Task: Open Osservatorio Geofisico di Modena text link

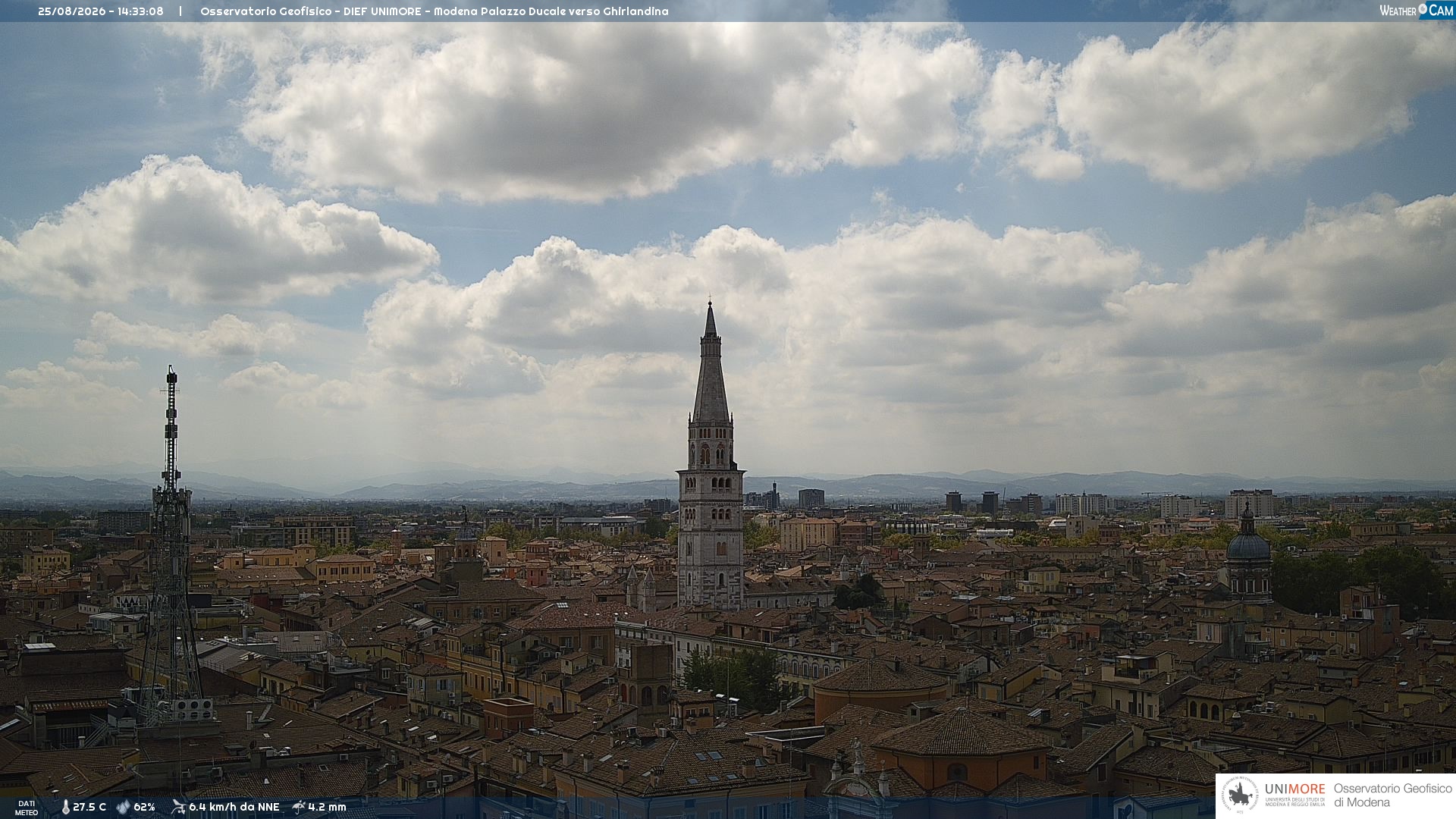Action: pos(1392,795)
